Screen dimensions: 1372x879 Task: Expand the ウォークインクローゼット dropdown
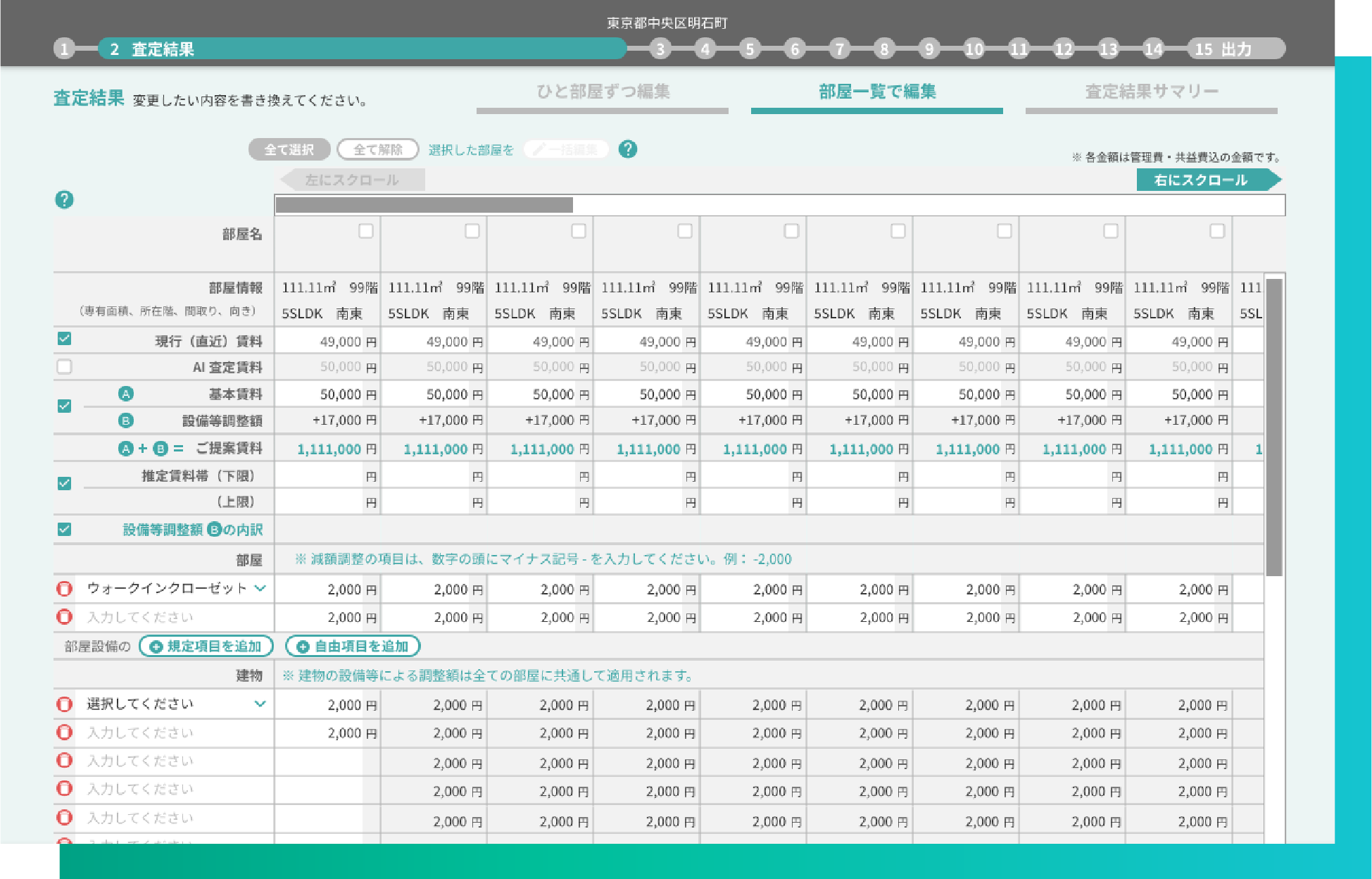[260, 588]
